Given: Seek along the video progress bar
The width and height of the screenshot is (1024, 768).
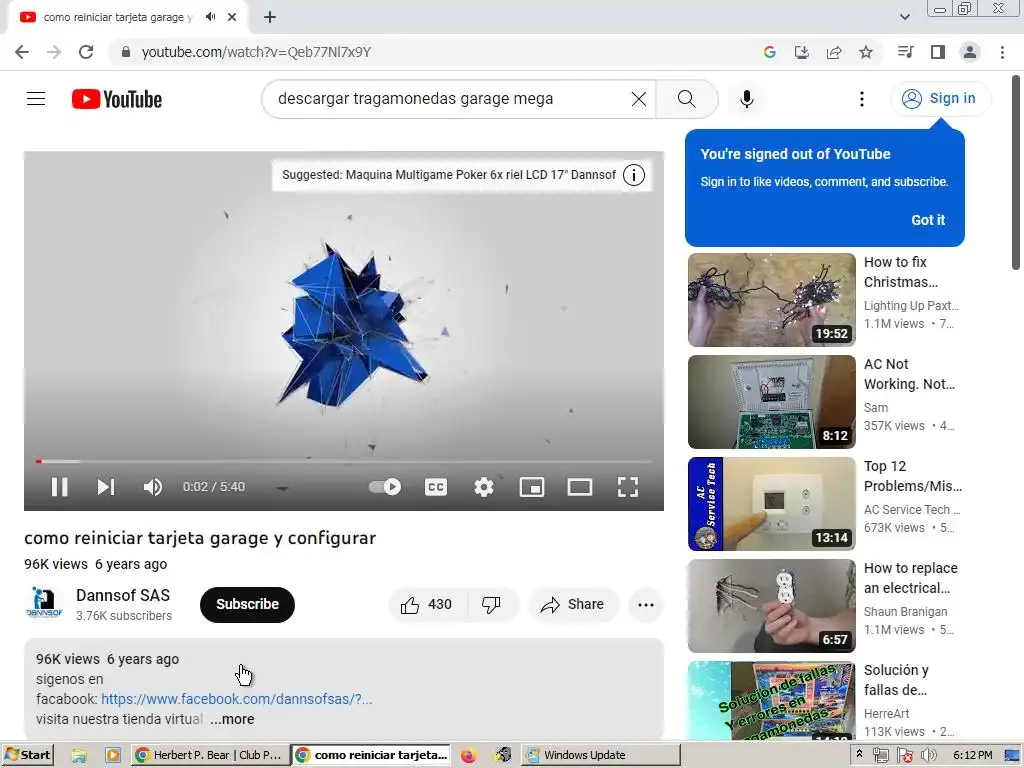Looking at the screenshot, I should click(x=344, y=462).
